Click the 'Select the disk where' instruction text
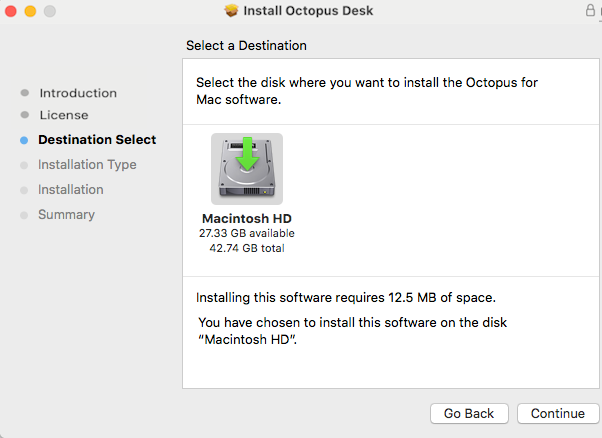Image resolution: width=602 pixels, height=438 pixels. (367, 91)
